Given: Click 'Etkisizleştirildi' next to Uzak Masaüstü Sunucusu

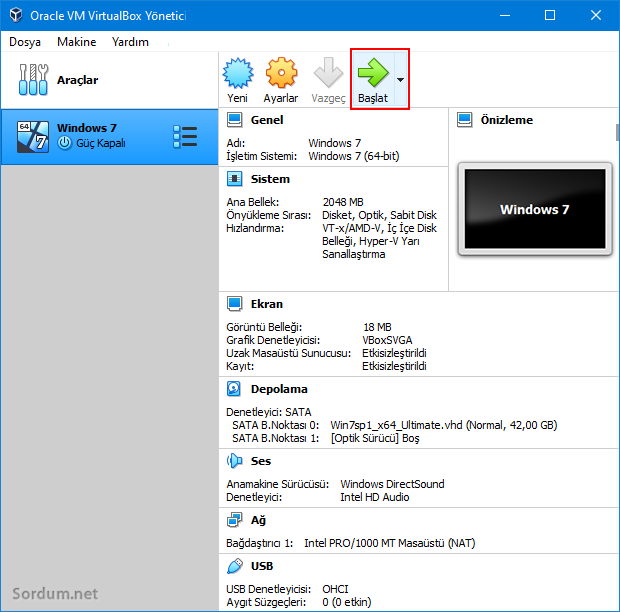Looking at the screenshot, I should point(394,353).
